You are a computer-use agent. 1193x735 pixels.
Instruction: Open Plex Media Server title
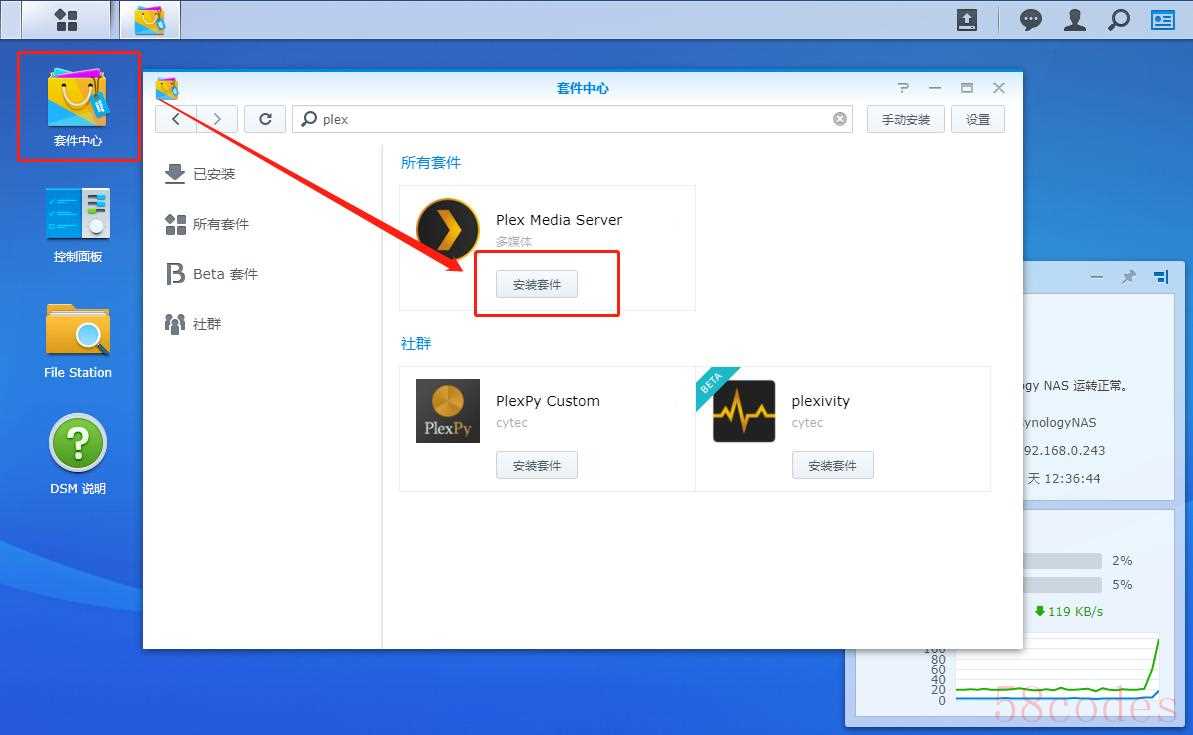[559, 220]
